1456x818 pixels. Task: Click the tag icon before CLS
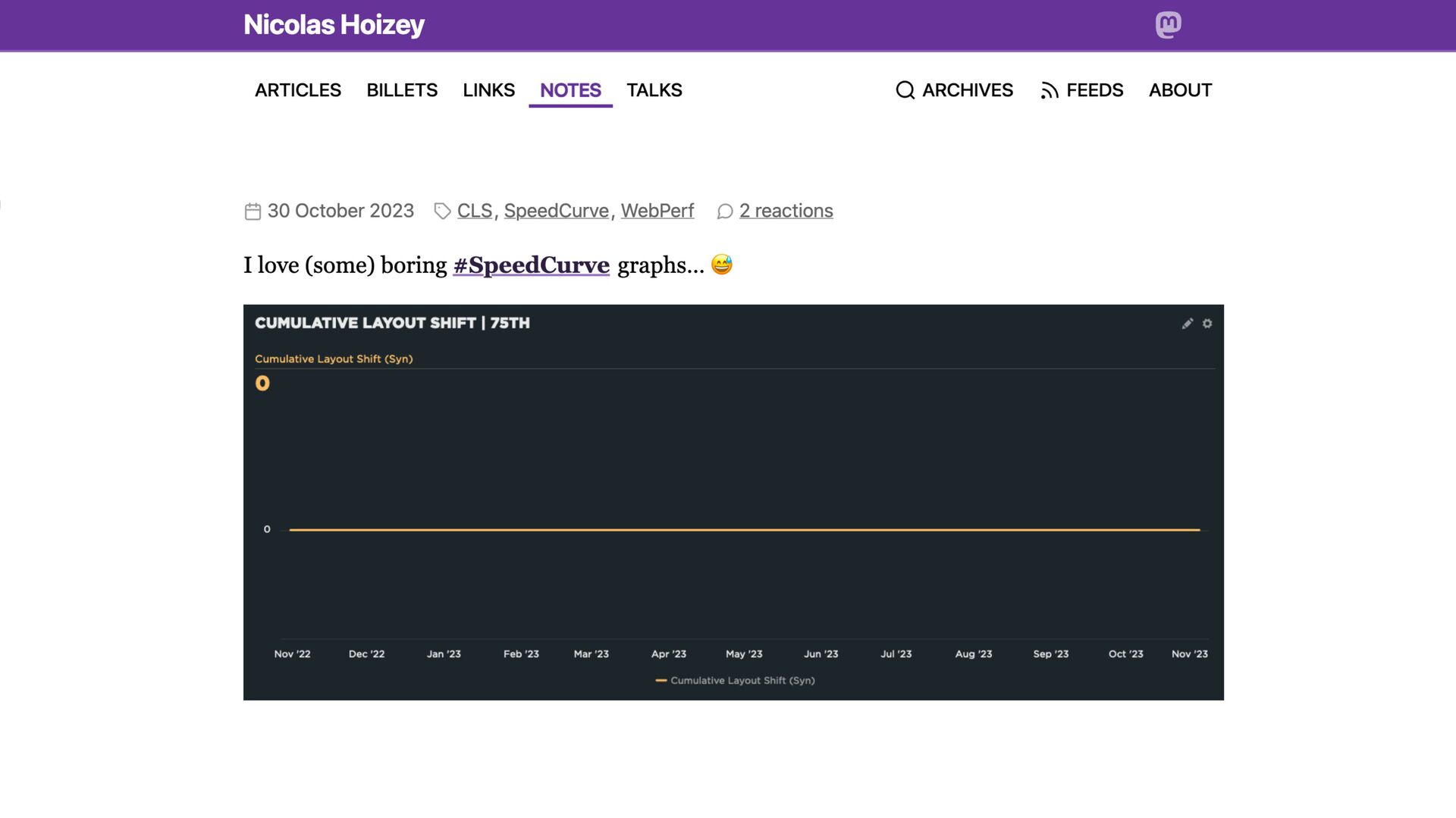tap(442, 212)
